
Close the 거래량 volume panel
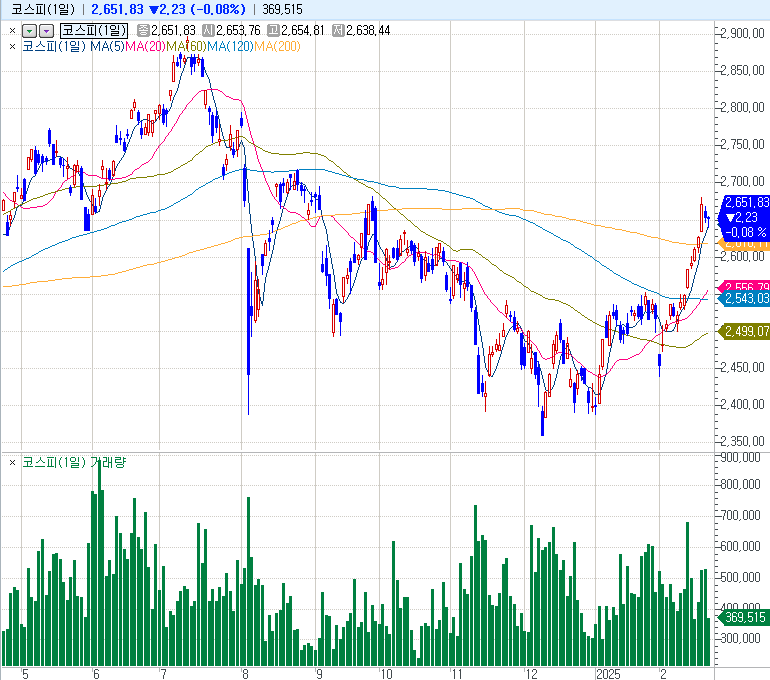tap(12, 462)
